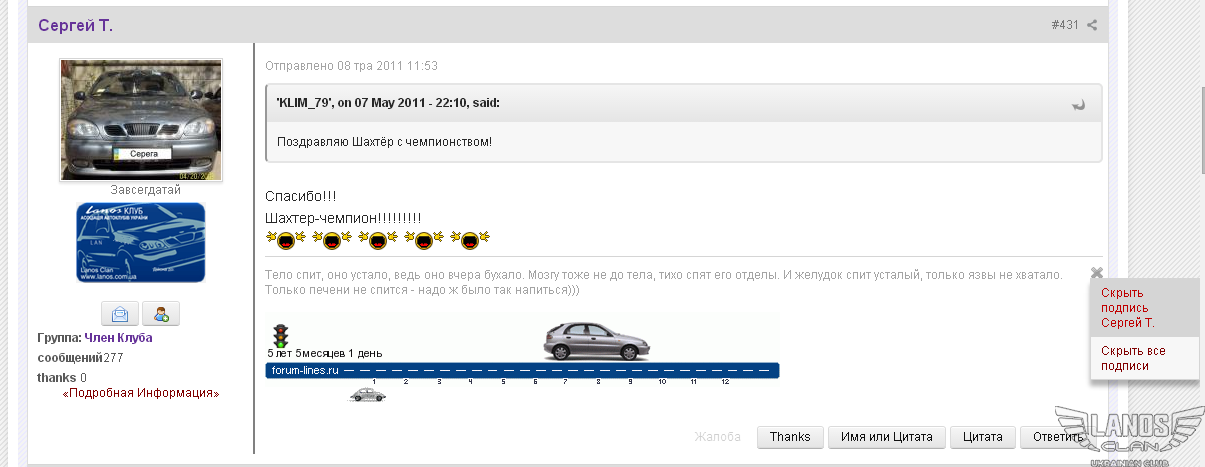
Task: Click the Lanos Club membership card image
Action: pyautogui.click(x=141, y=243)
